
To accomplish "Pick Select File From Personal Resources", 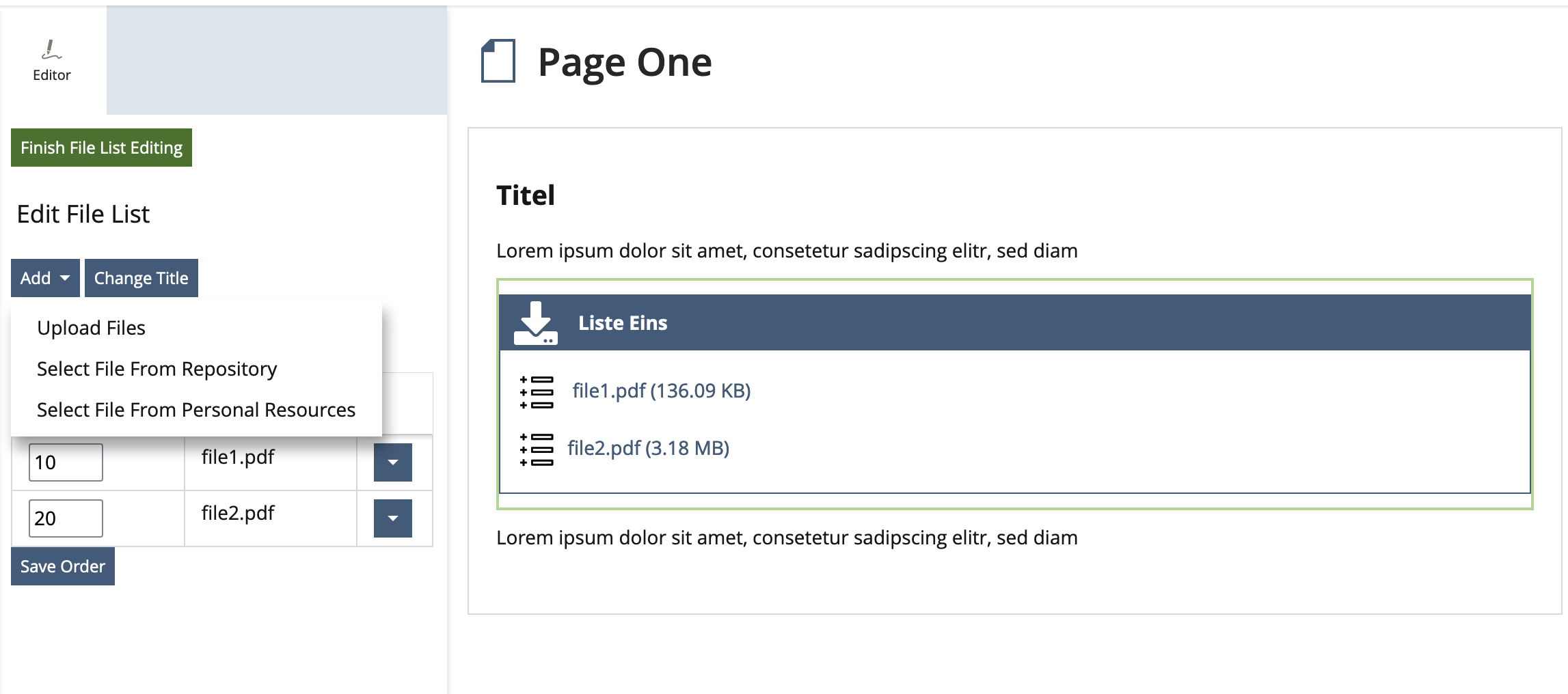I will [195, 410].
